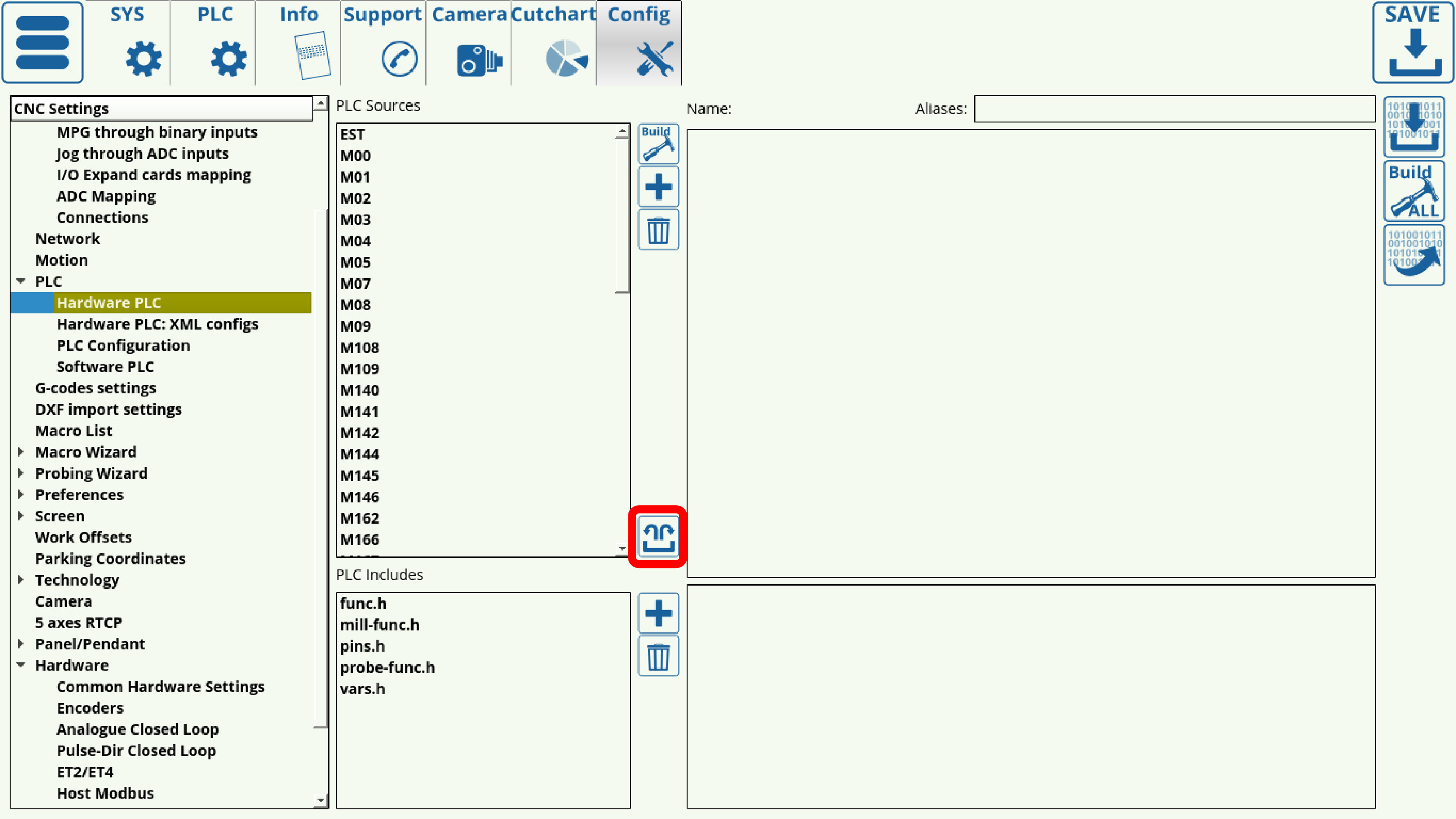Select Software PLC in the settings tree

pos(105,366)
